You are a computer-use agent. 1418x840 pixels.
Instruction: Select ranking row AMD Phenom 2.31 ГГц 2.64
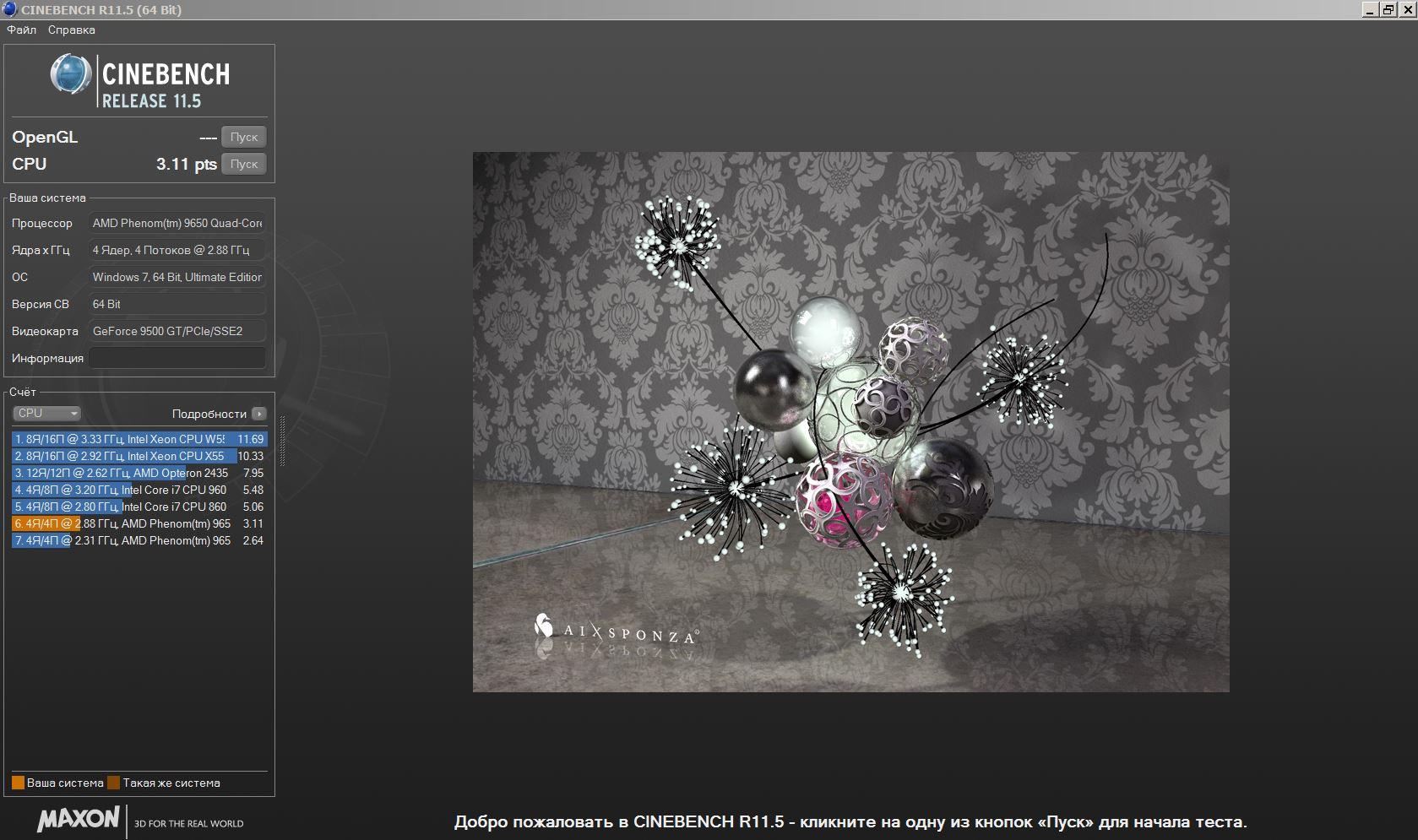(139, 540)
